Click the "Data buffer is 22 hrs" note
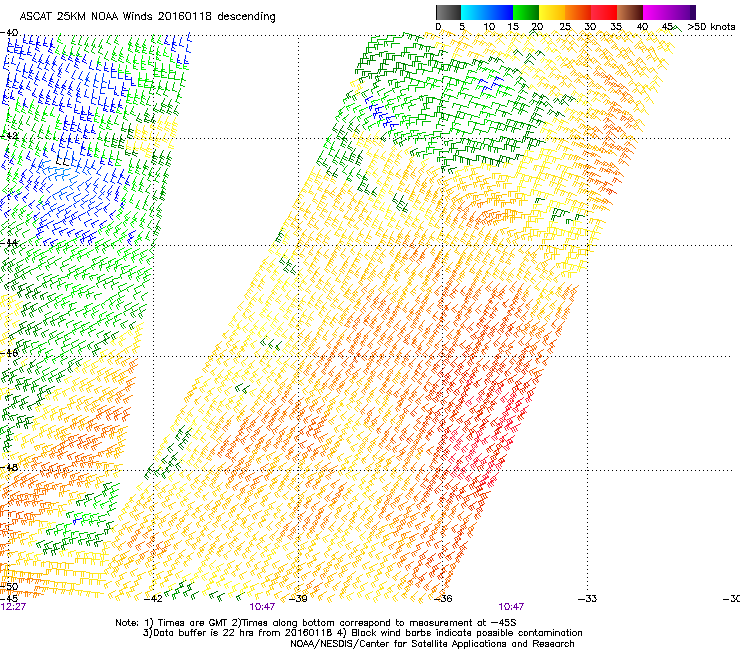Image resolution: width=740 pixels, height=650 pixels. (237, 633)
